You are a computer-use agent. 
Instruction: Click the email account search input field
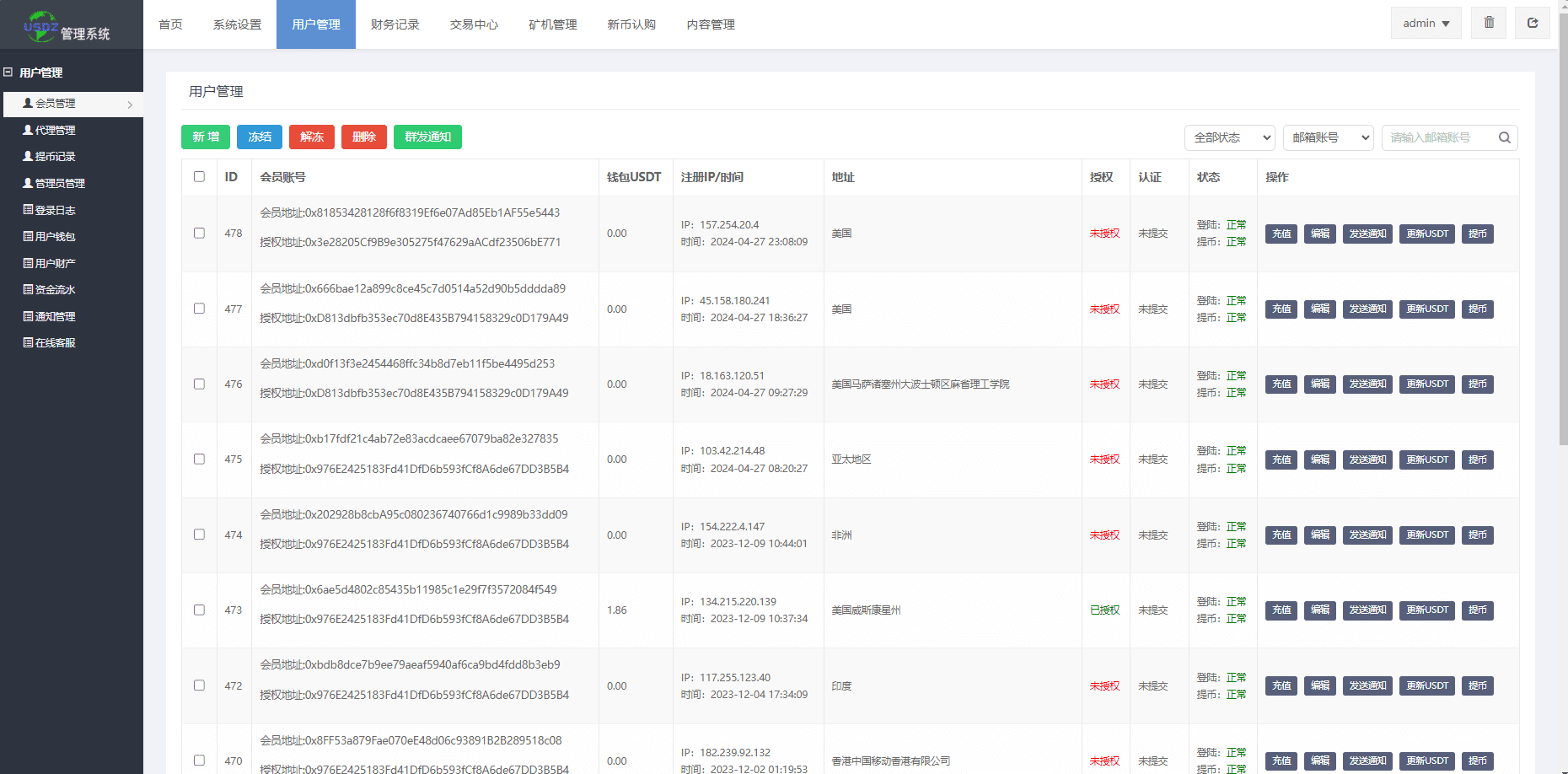[x=1438, y=137]
